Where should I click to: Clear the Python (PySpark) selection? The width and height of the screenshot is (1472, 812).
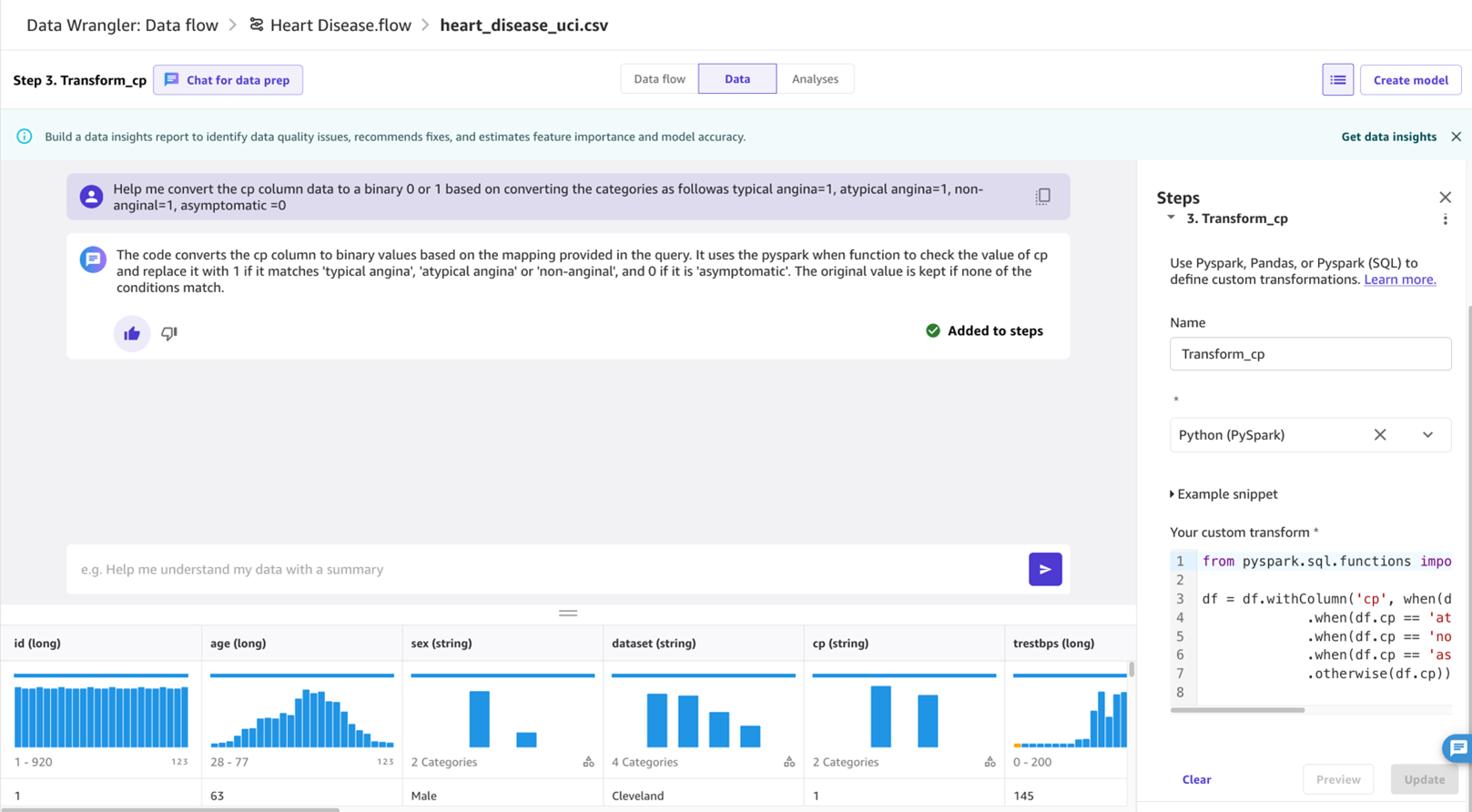[x=1380, y=435]
